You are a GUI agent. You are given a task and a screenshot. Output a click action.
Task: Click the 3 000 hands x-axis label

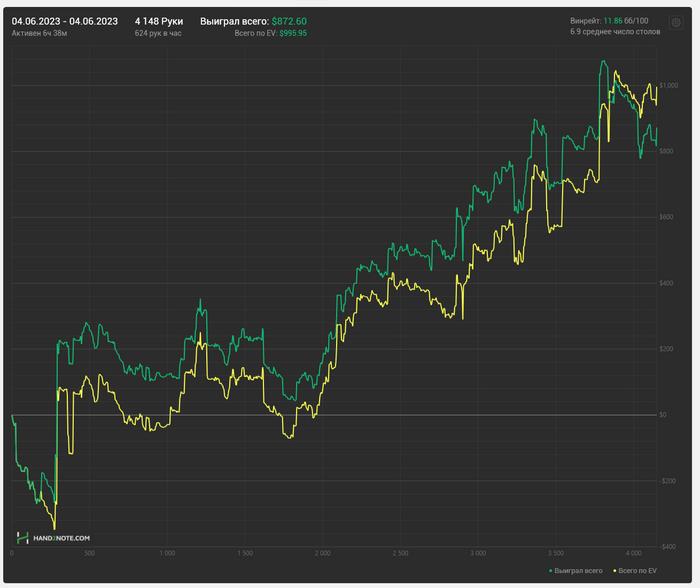pos(478,553)
